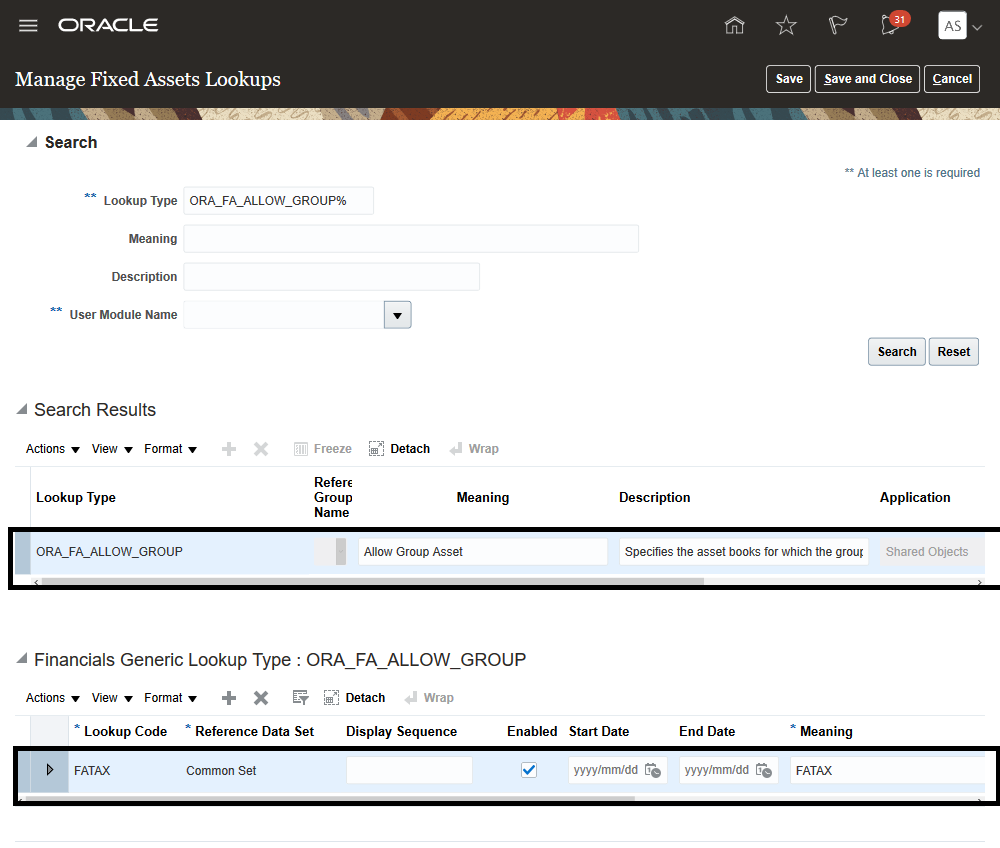The height and width of the screenshot is (848, 1000).
Task: Click the Meaning search field
Action: [411, 238]
